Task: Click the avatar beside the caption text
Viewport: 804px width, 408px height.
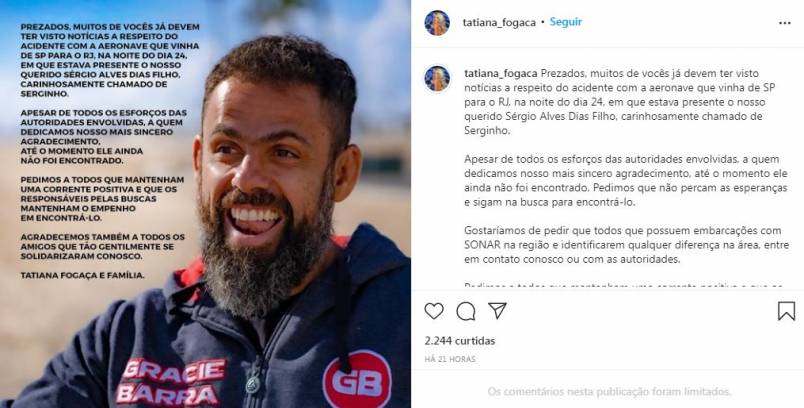Action: click(x=437, y=79)
